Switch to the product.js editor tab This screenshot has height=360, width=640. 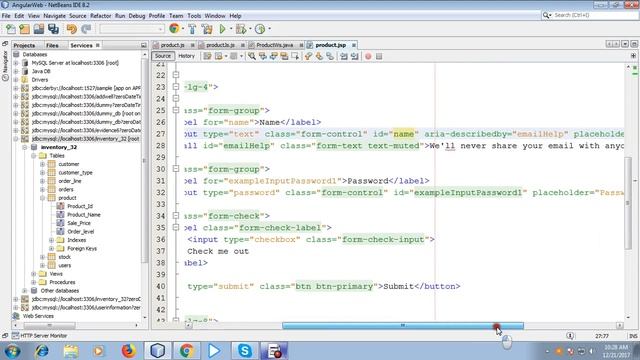[x=173, y=45]
